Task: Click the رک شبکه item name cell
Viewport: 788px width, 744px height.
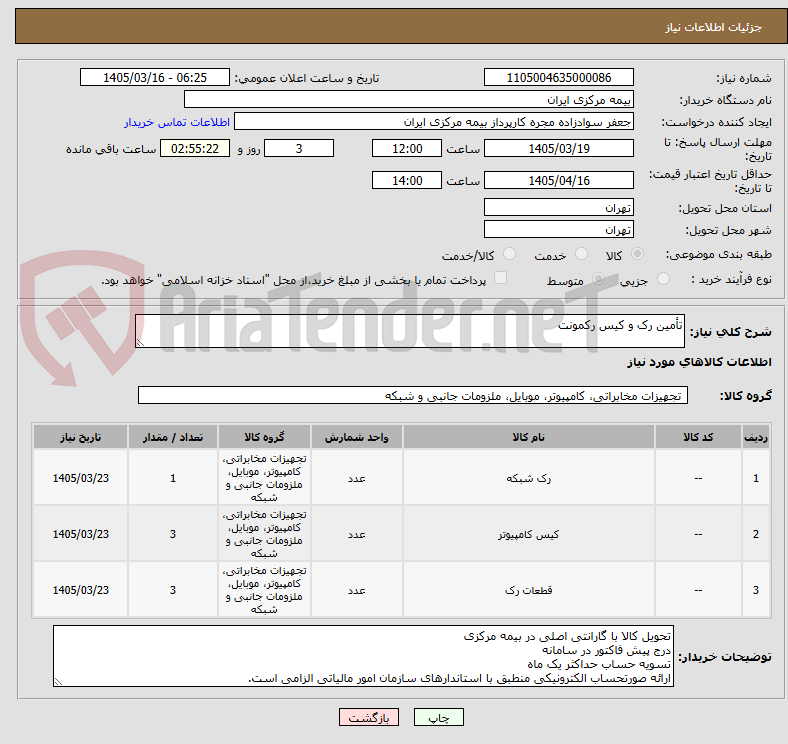Action: 529,478
